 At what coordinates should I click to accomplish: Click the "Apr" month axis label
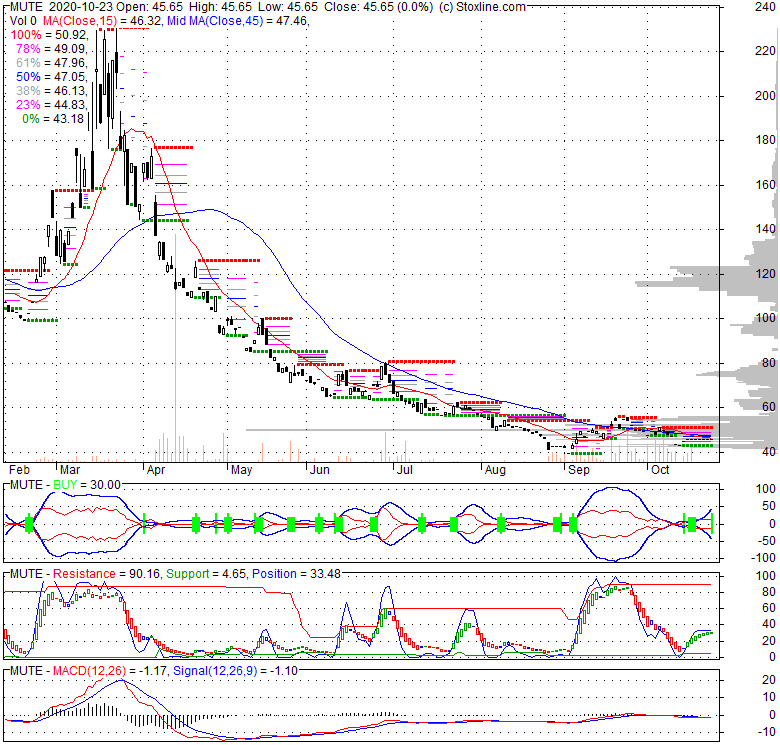[x=156, y=470]
